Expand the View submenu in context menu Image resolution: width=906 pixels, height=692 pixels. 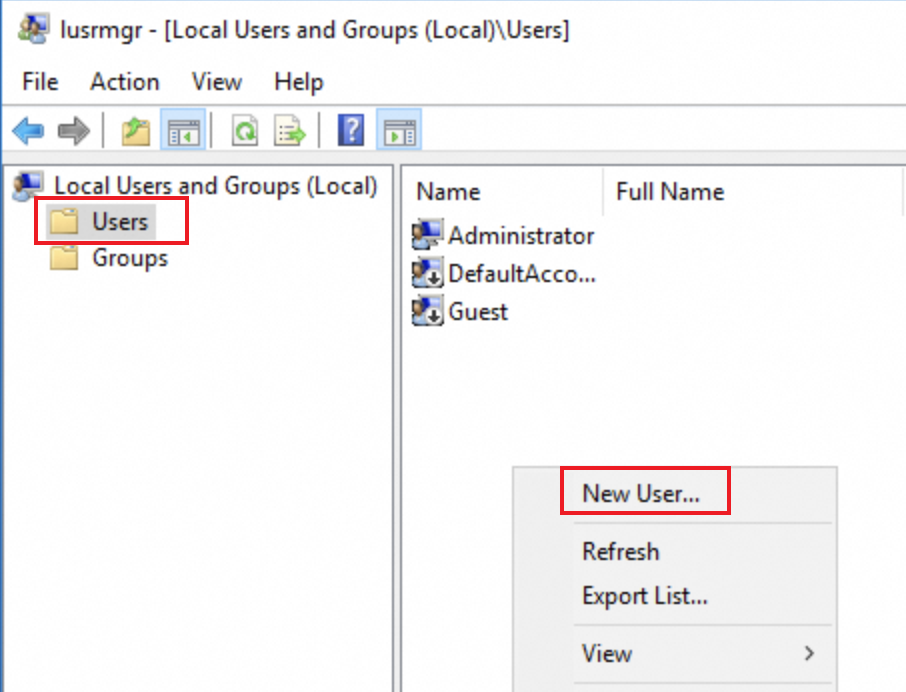click(675, 654)
